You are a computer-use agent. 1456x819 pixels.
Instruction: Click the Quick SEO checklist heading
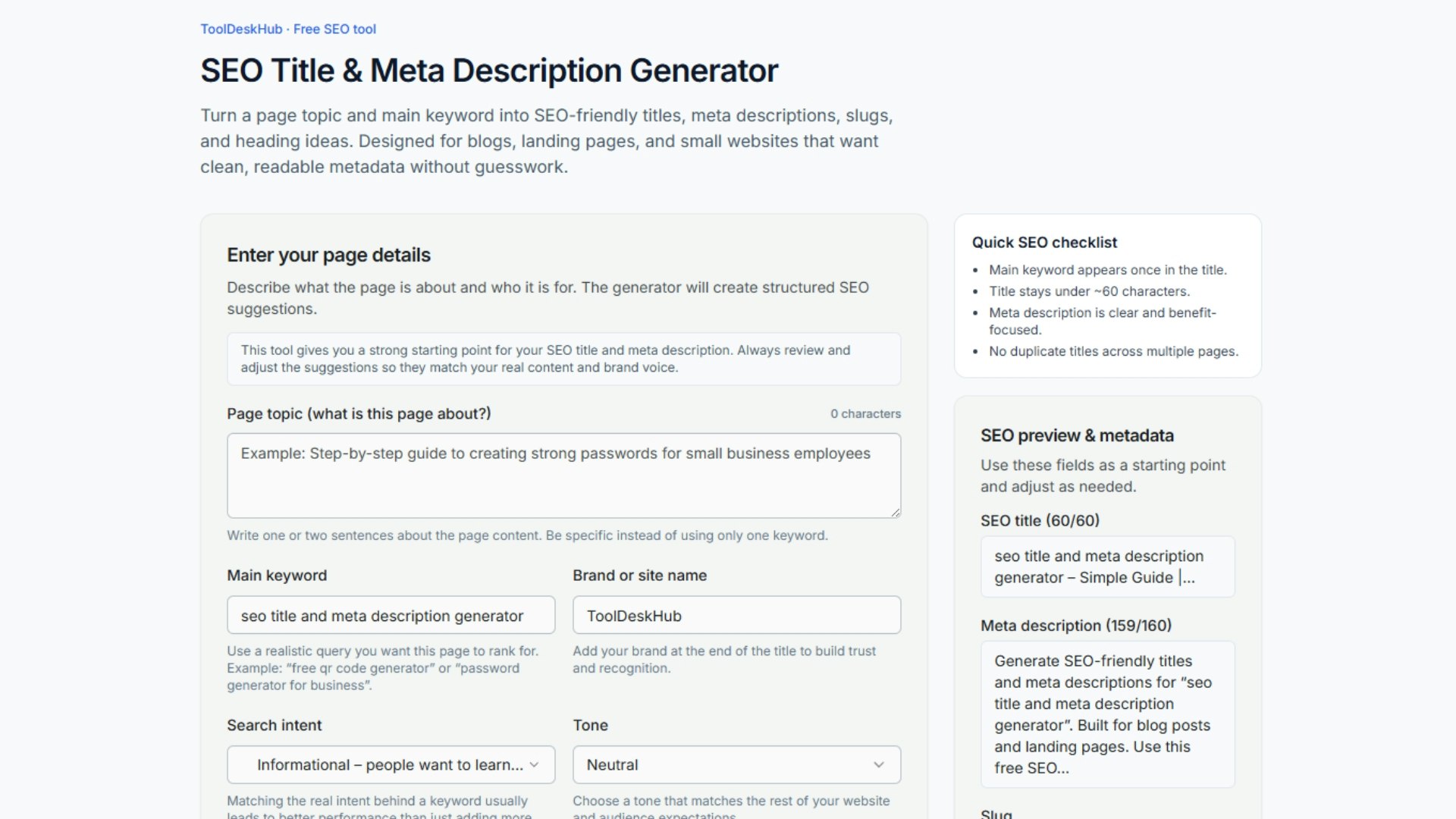tap(1044, 242)
